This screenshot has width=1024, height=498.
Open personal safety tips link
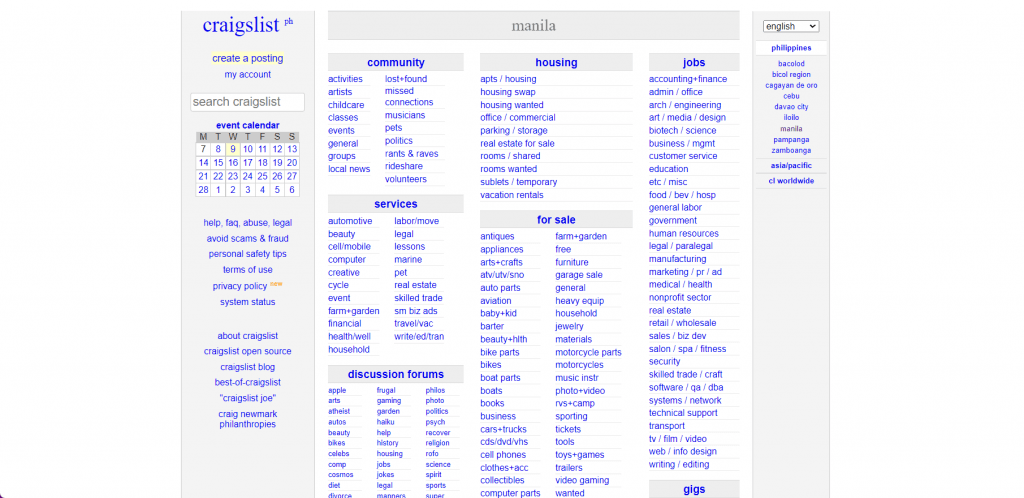[248, 254]
